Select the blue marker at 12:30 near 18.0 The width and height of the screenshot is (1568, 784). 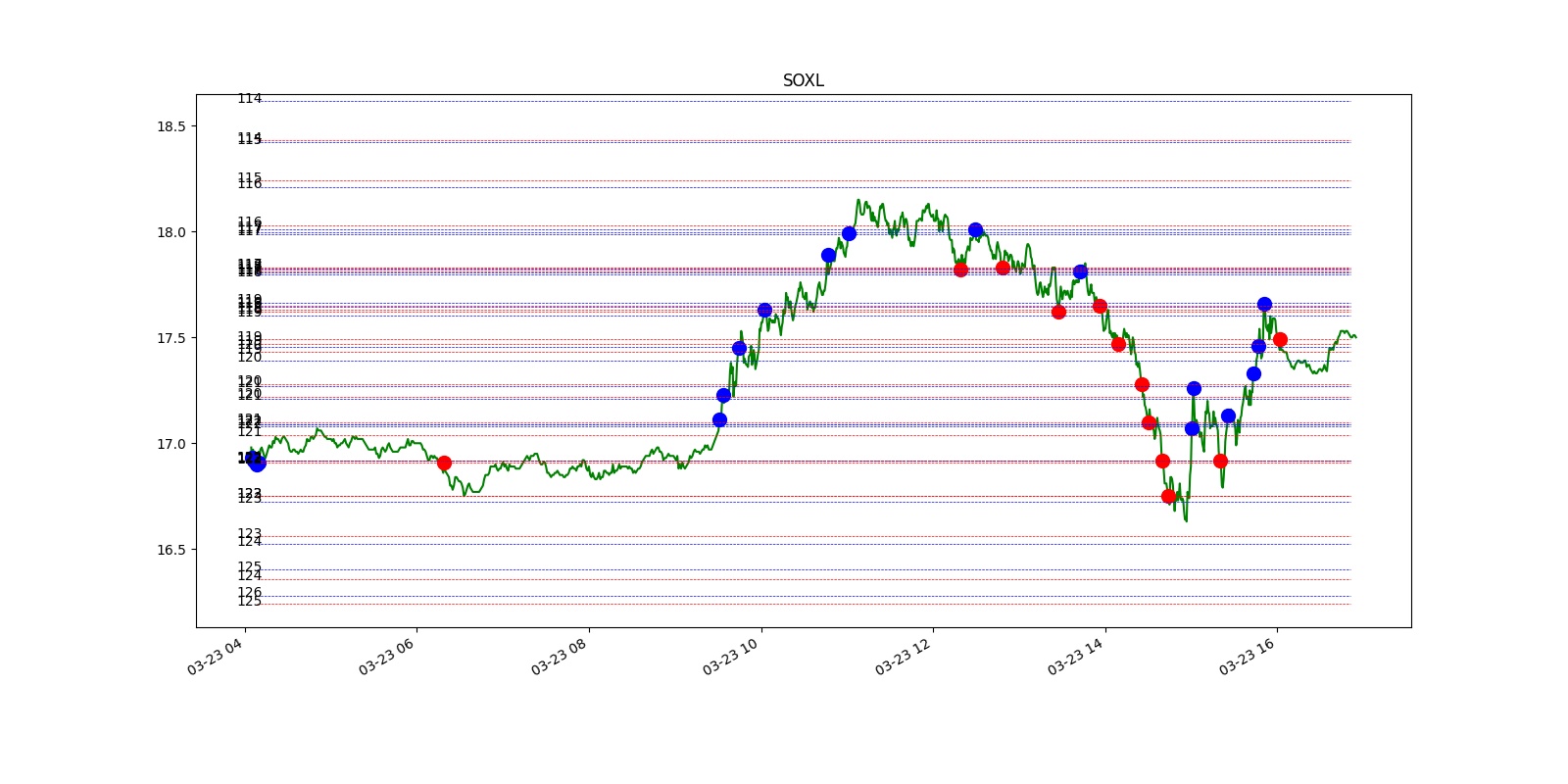tap(975, 230)
